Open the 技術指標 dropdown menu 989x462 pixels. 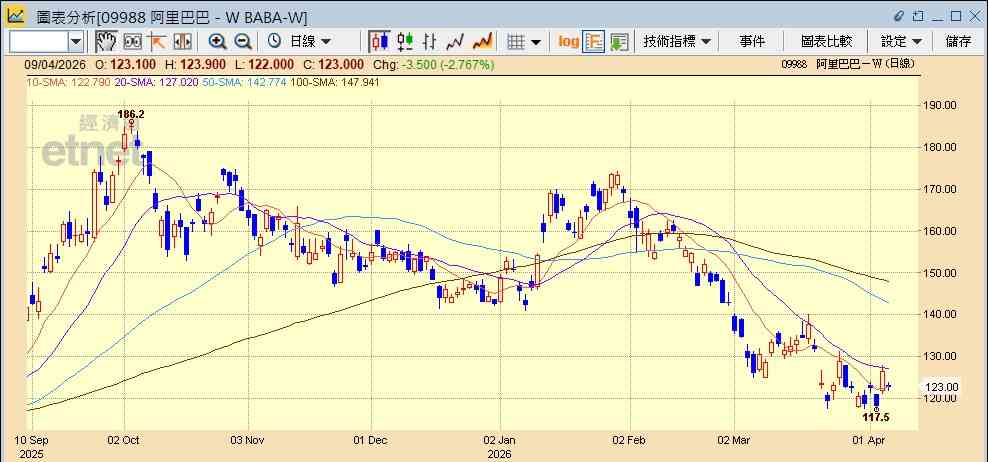click(677, 42)
